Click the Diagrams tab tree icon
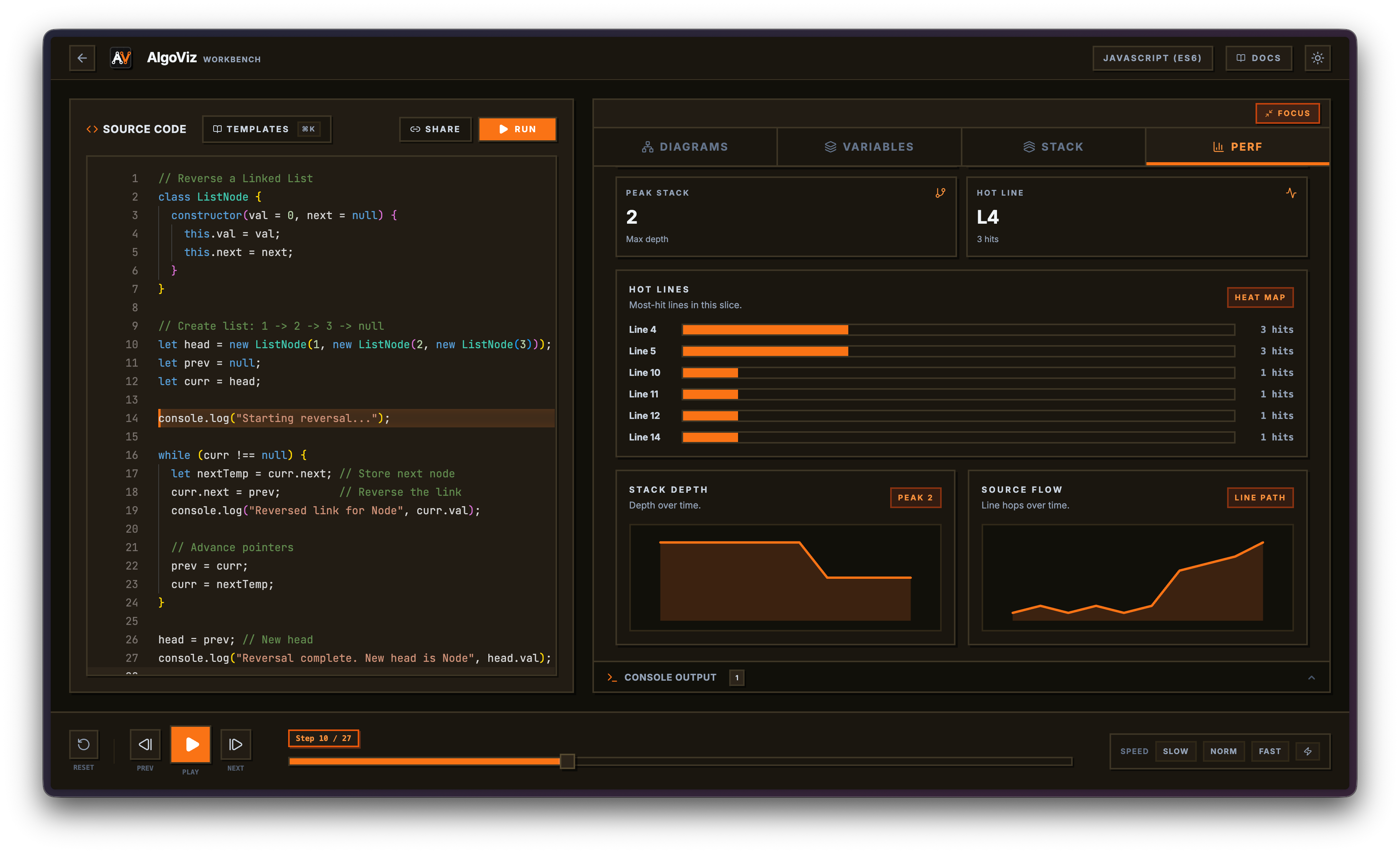The image size is (1400, 854). 647,147
